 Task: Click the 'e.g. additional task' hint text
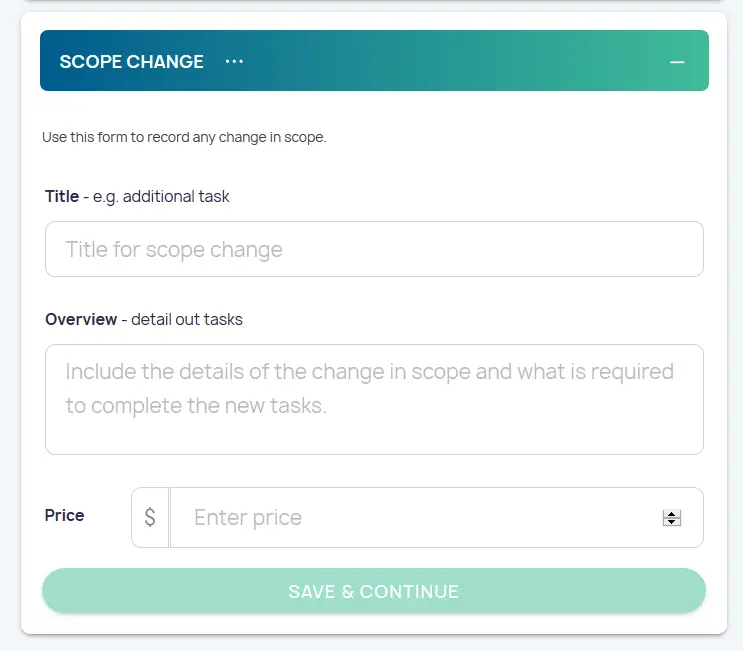(176, 196)
